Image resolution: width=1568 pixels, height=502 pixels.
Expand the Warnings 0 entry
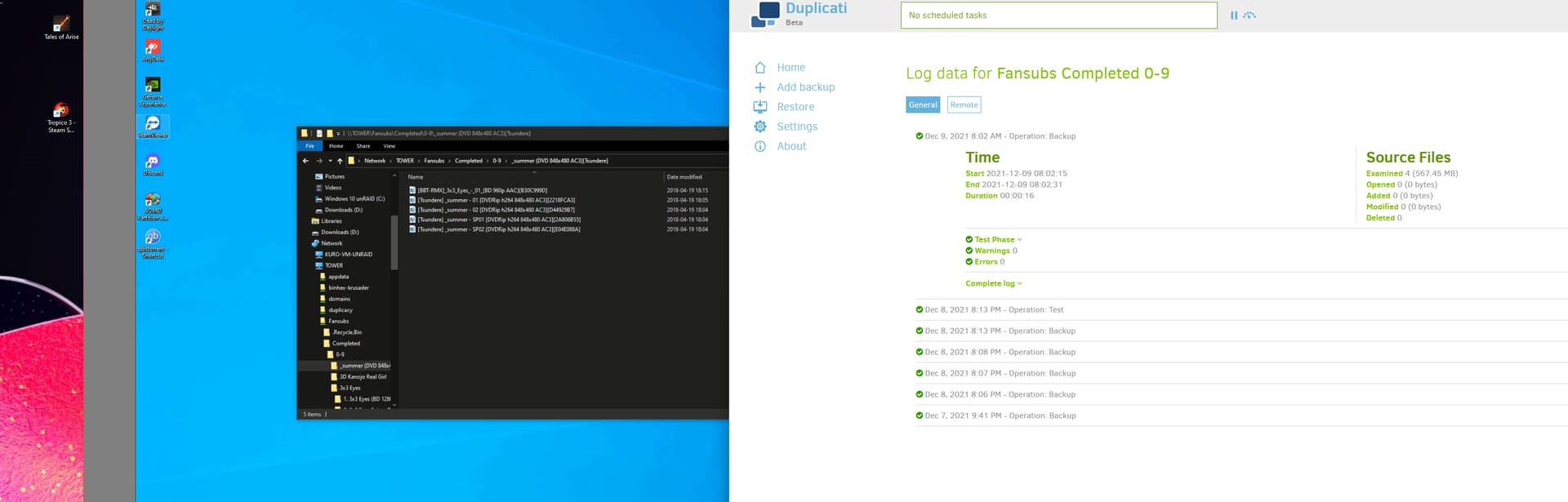point(991,251)
